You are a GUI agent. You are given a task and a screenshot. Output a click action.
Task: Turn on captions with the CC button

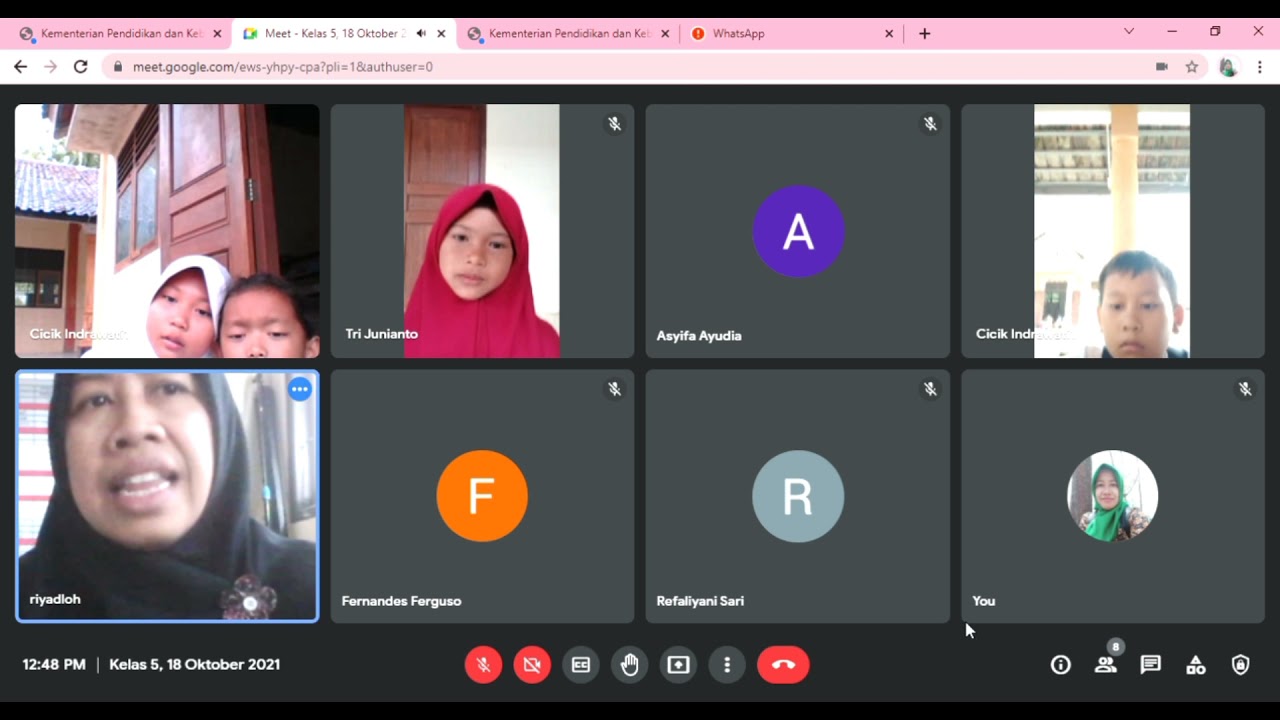pyautogui.click(x=581, y=665)
